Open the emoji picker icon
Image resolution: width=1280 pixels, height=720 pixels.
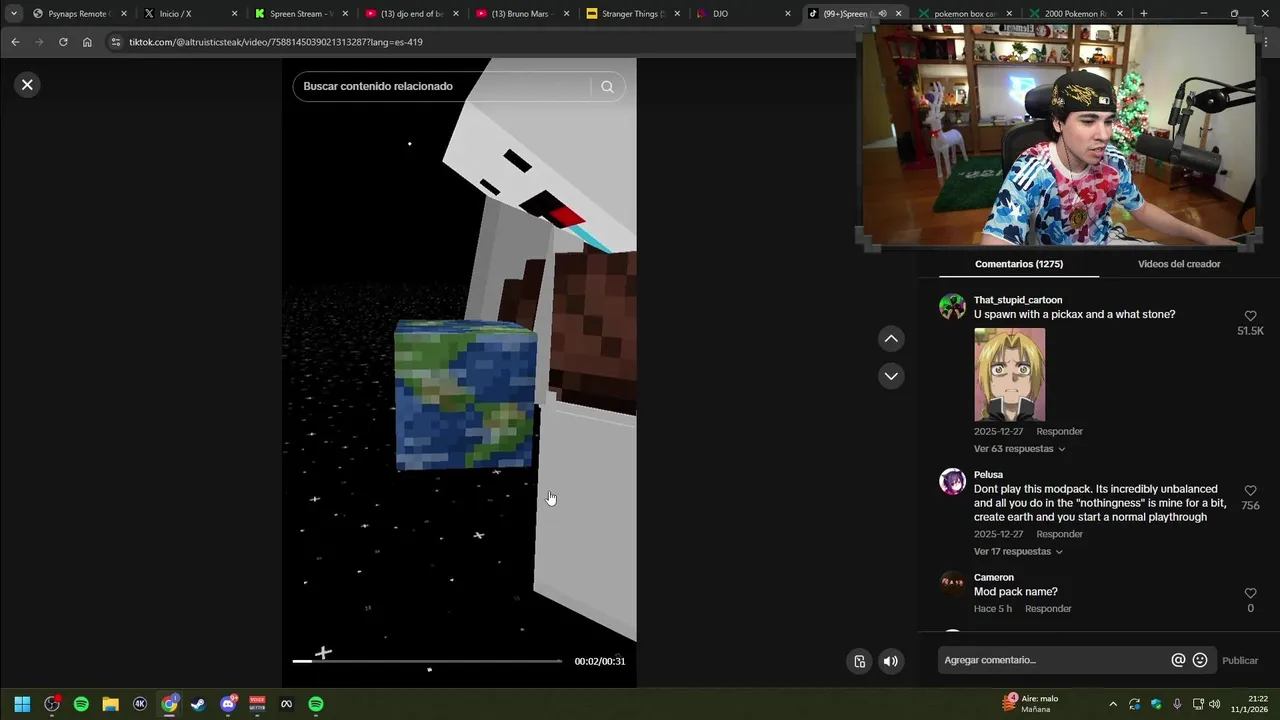(1200, 660)
